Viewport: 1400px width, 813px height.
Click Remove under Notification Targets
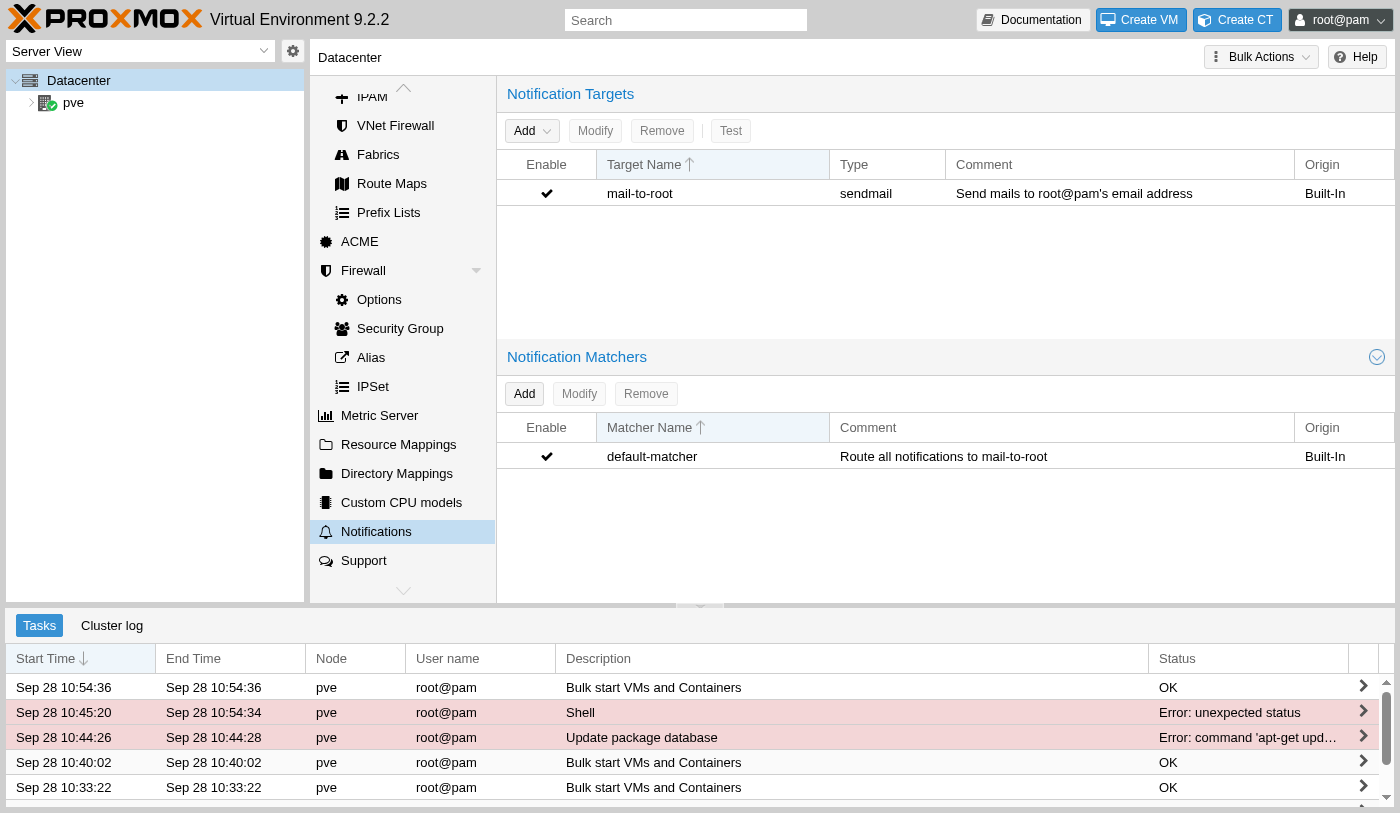(662, 131)
